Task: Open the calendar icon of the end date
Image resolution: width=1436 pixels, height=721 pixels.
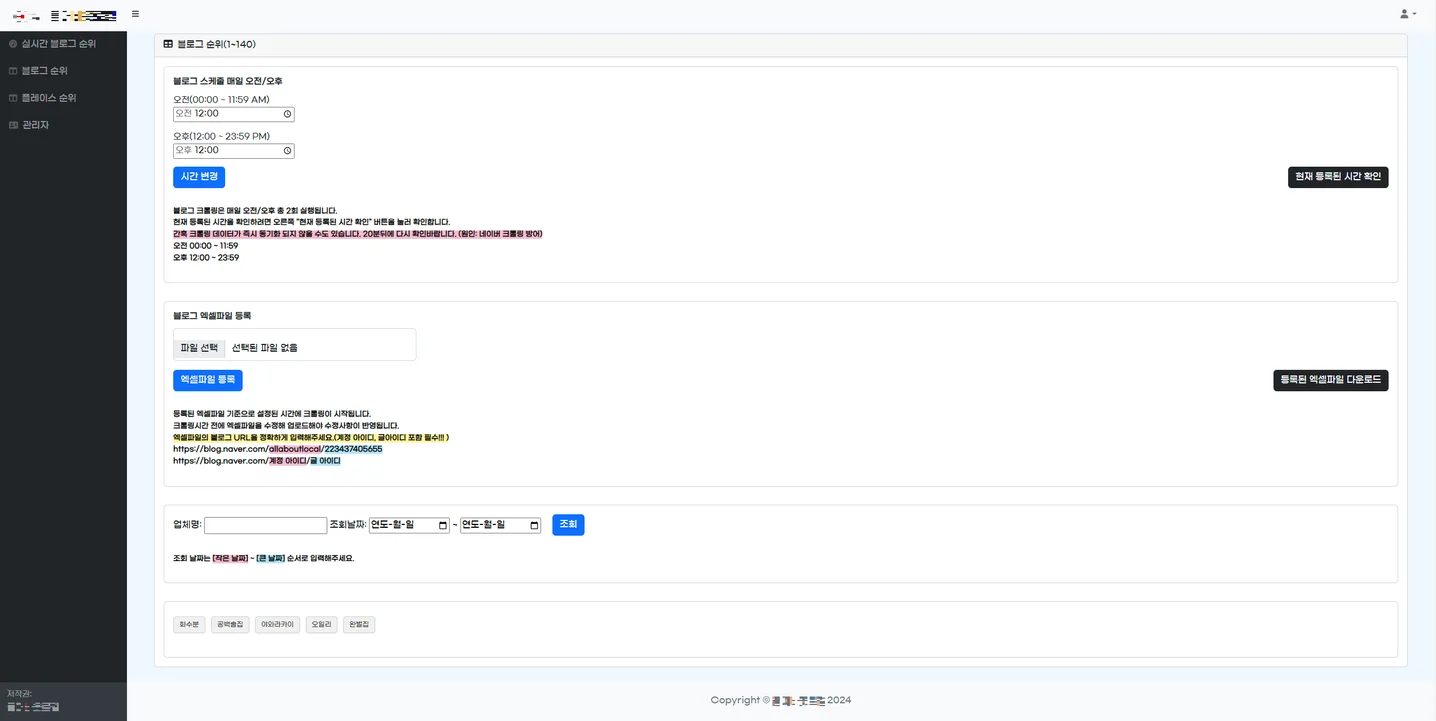Action: tap(534, 525)
